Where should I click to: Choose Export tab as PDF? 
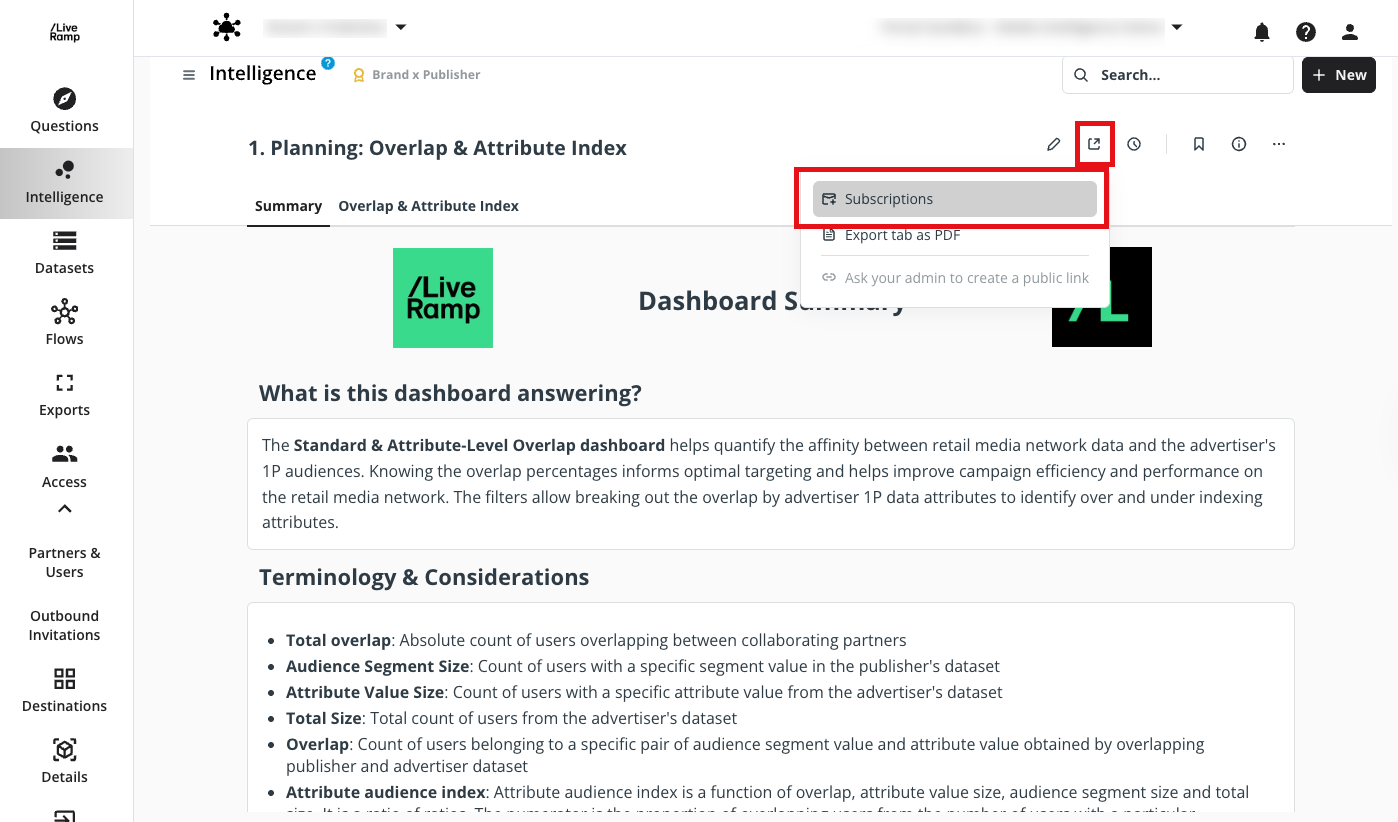click(x=902, y=234)
